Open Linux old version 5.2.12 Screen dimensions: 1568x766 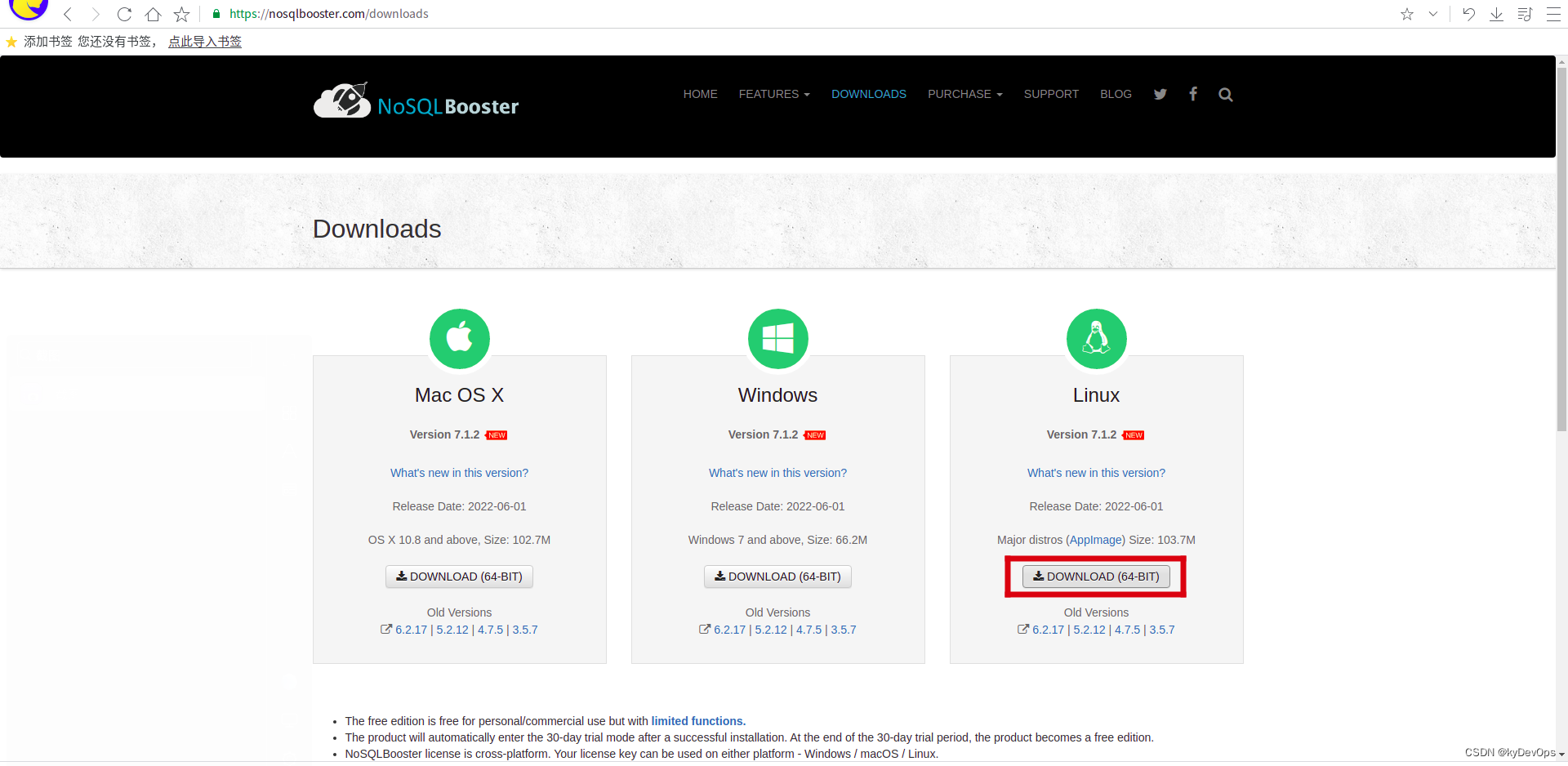coord(1089,630)
